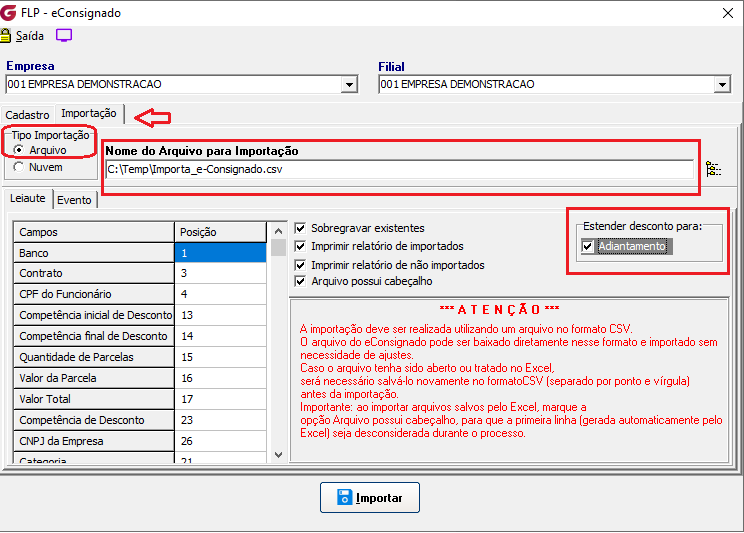744x533 pixels.
Task: Select the Valor da Parcela row
Action: point(93,378)
